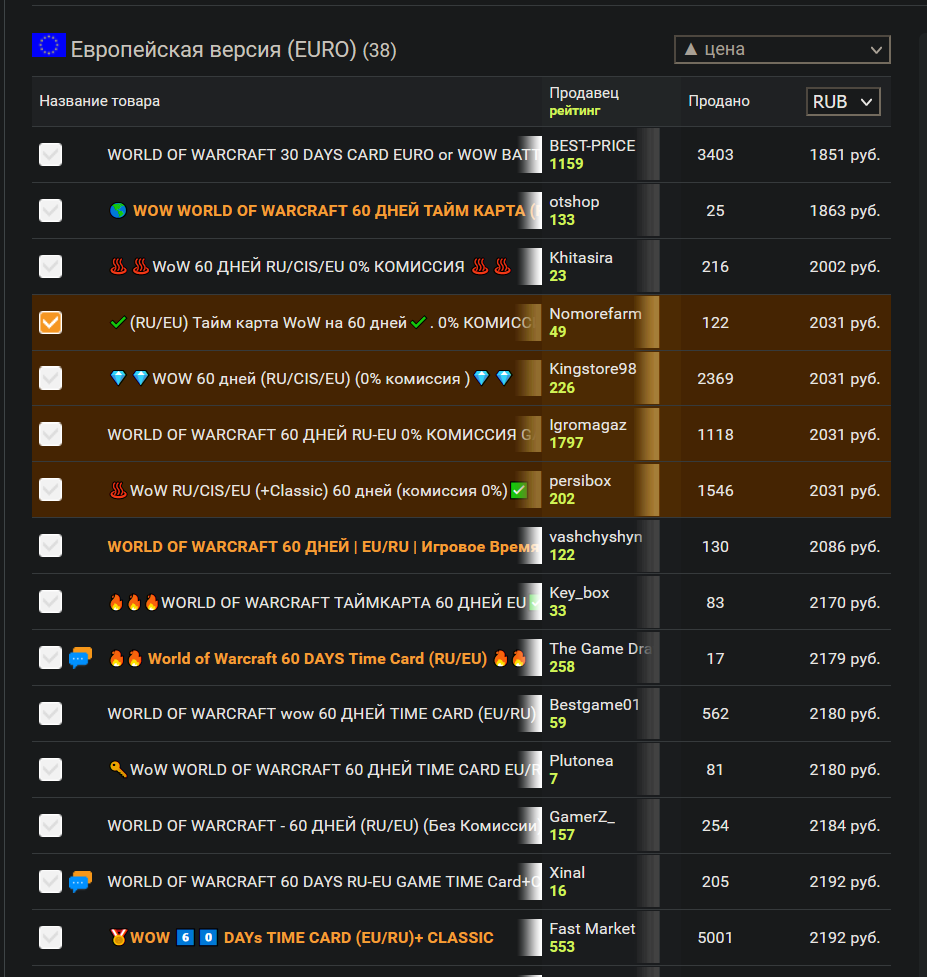This screenshot has width=927, height=977.
Task: Click seller name BEST-PRICE
Action: tap(592, 146)
